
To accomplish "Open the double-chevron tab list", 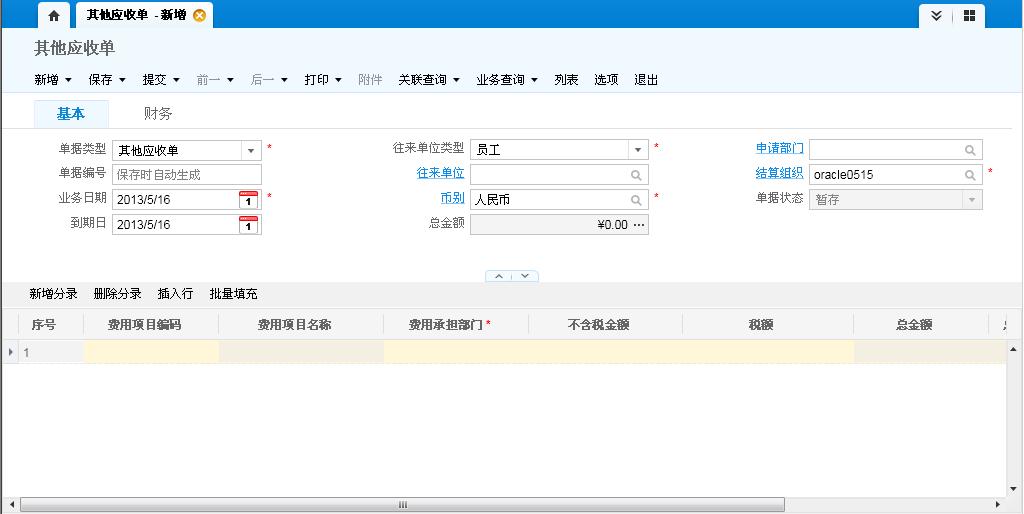I will (x=936, y=16).
